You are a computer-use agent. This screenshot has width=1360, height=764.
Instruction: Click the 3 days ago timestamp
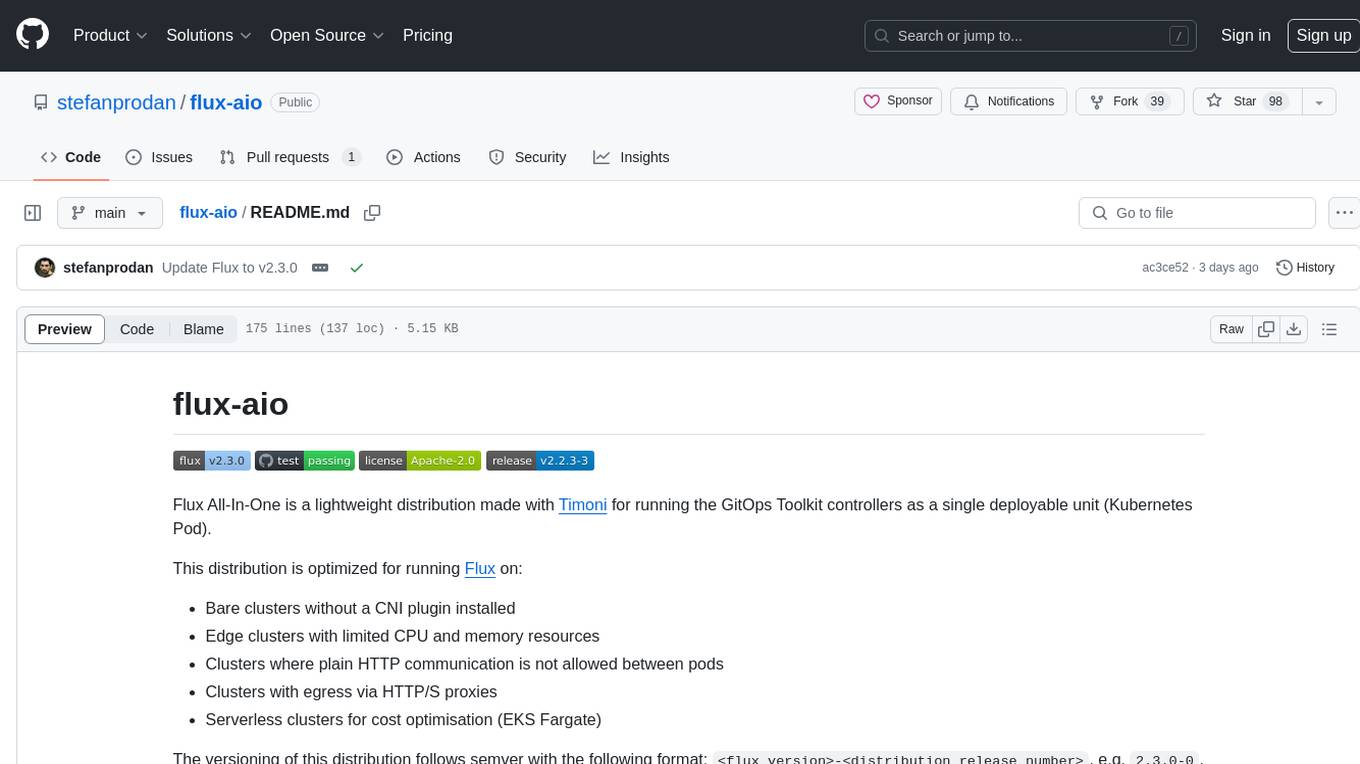(x=1229, y=268)
